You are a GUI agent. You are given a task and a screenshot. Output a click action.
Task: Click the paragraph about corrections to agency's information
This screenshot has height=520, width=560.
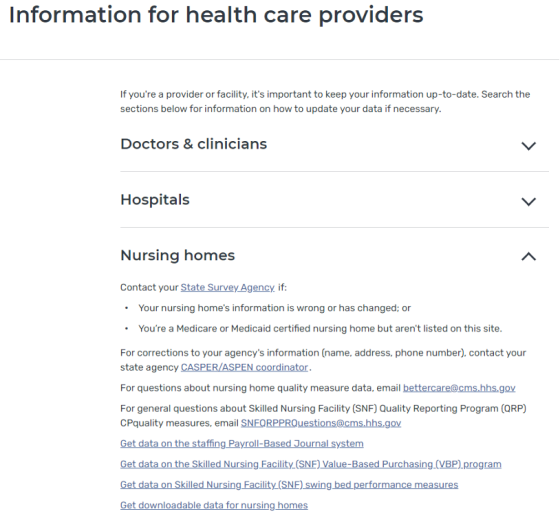323,360
